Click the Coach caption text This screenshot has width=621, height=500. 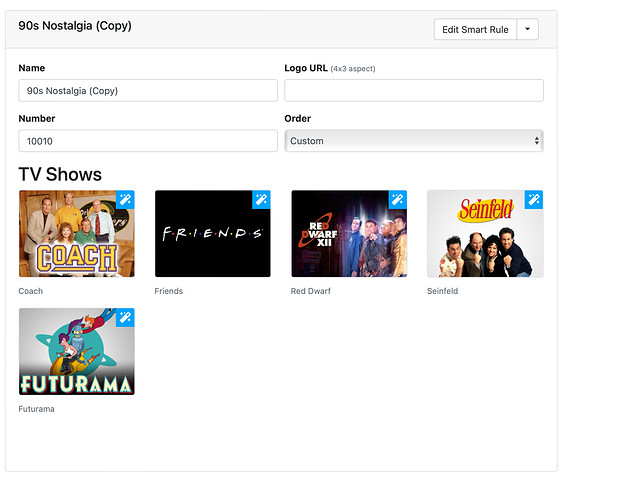[31, 292]
